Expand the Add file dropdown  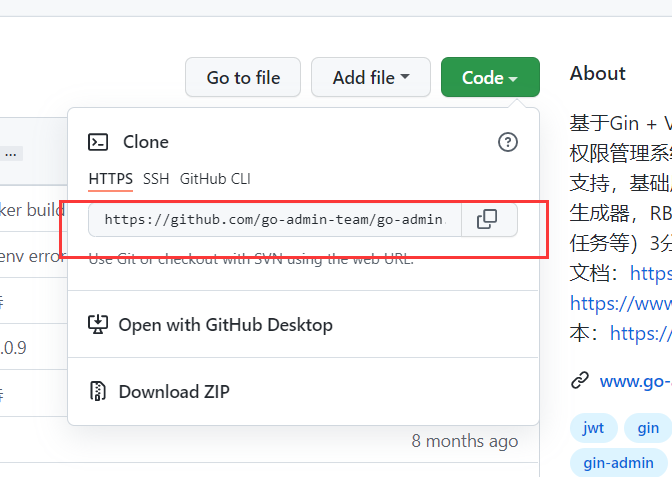[x=371, y=77]
